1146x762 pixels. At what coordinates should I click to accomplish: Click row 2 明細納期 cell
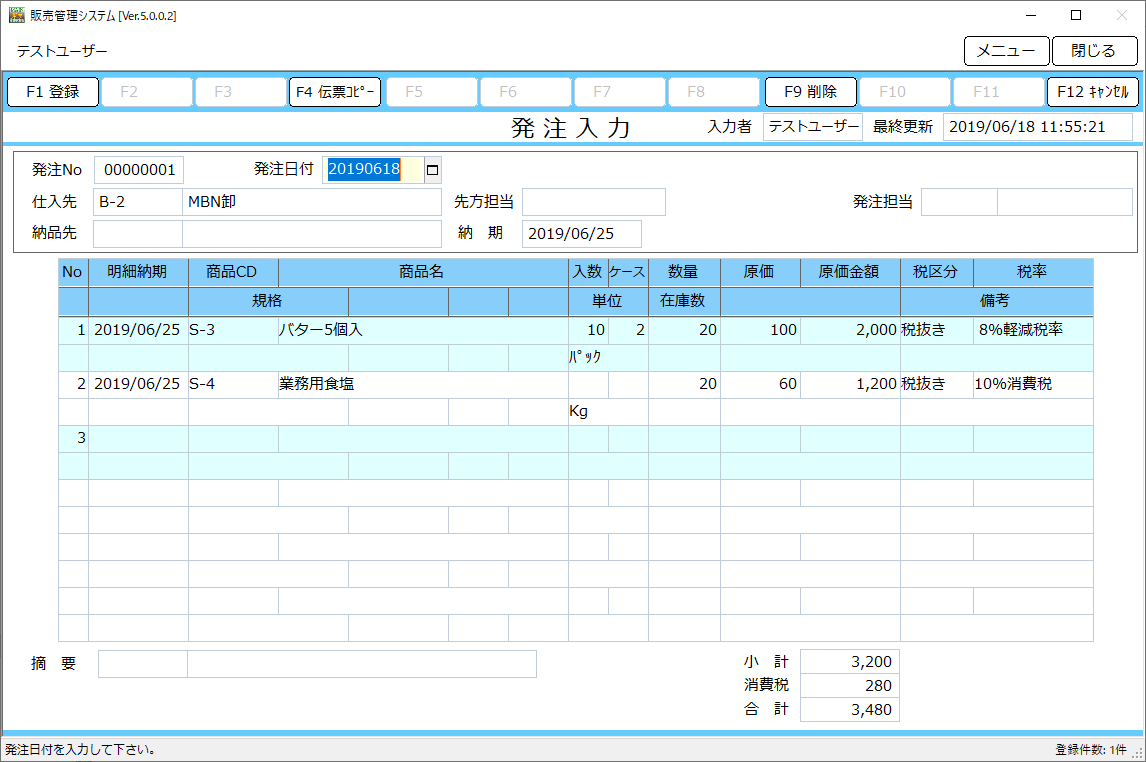click(138, 384)
